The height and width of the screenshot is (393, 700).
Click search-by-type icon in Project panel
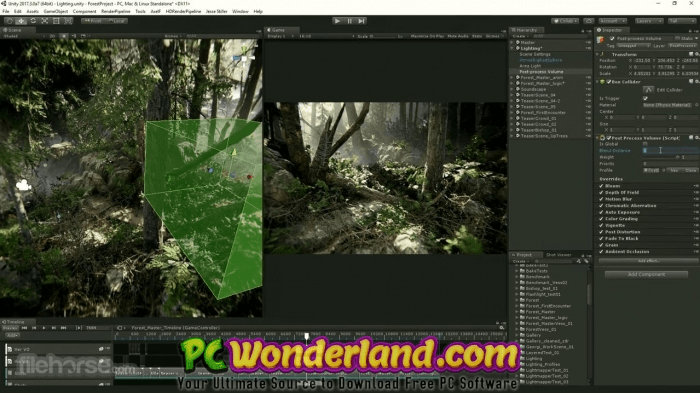click(x=579, y=261)
